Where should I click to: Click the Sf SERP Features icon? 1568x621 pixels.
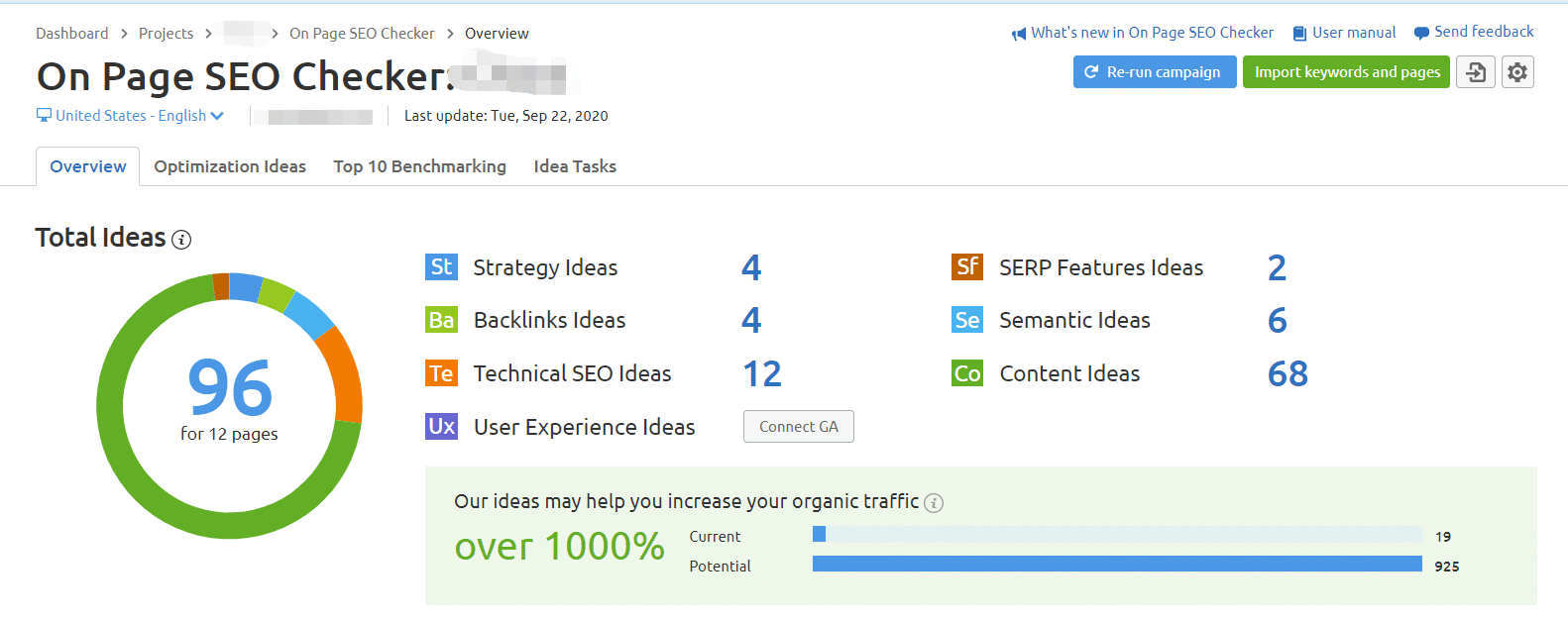coord(966,267)
